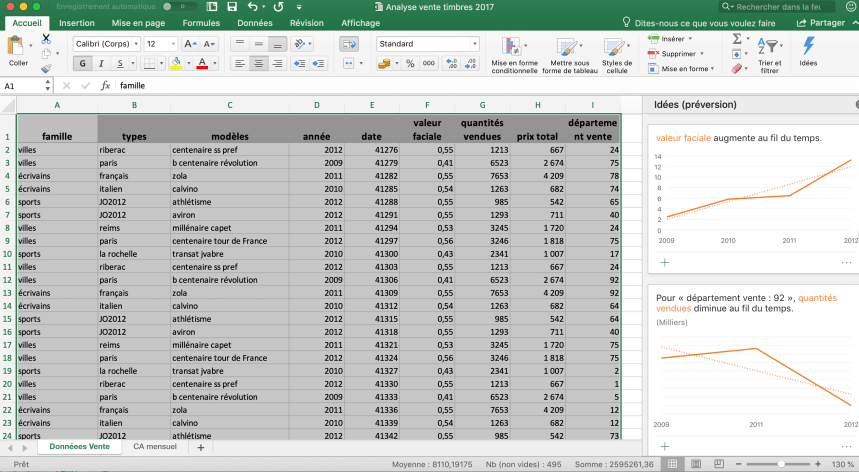Toggle bold formatting with G button
The width and height of the screenshot is (859, 472).
pos(83,63)
